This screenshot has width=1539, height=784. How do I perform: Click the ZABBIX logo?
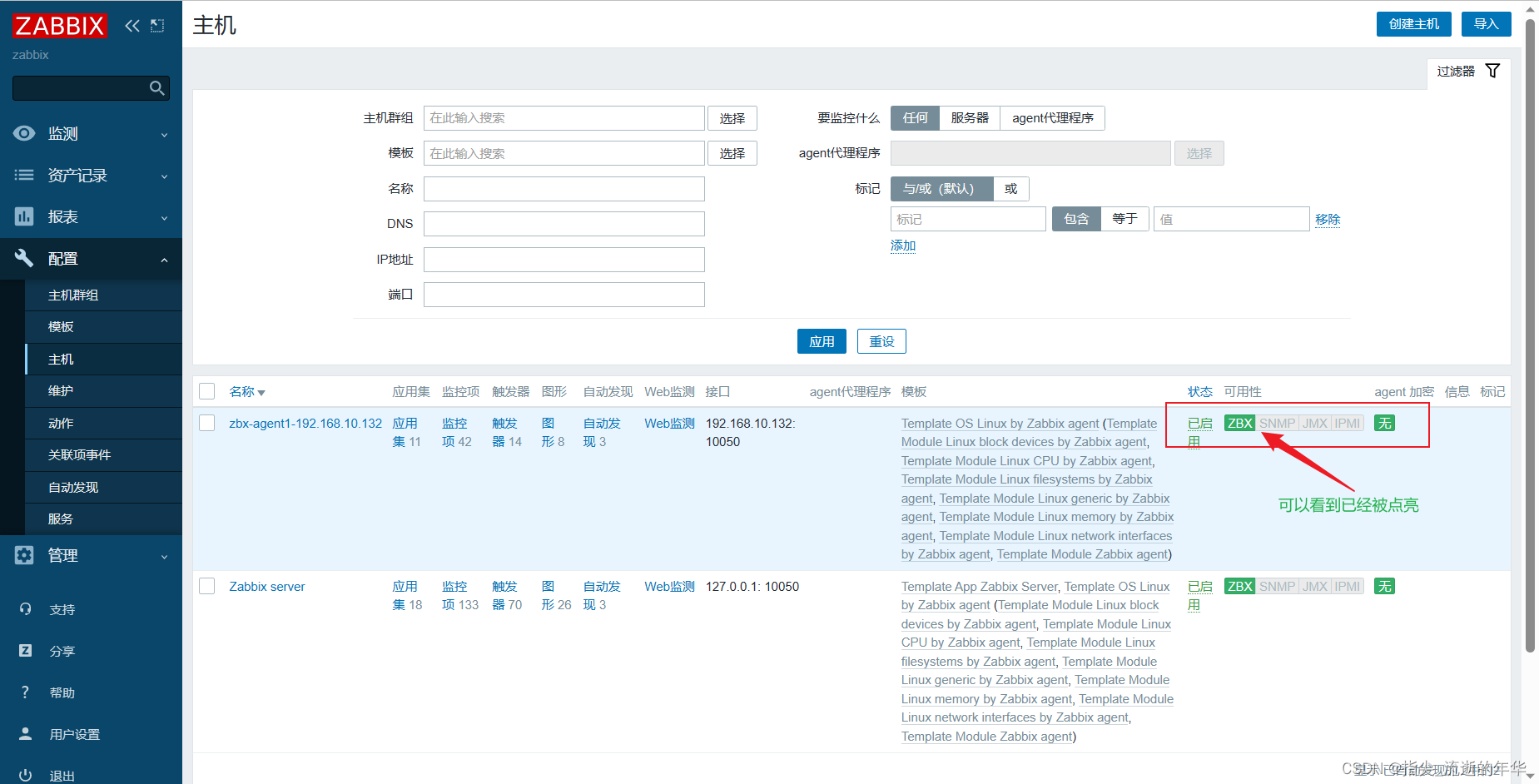59,26
